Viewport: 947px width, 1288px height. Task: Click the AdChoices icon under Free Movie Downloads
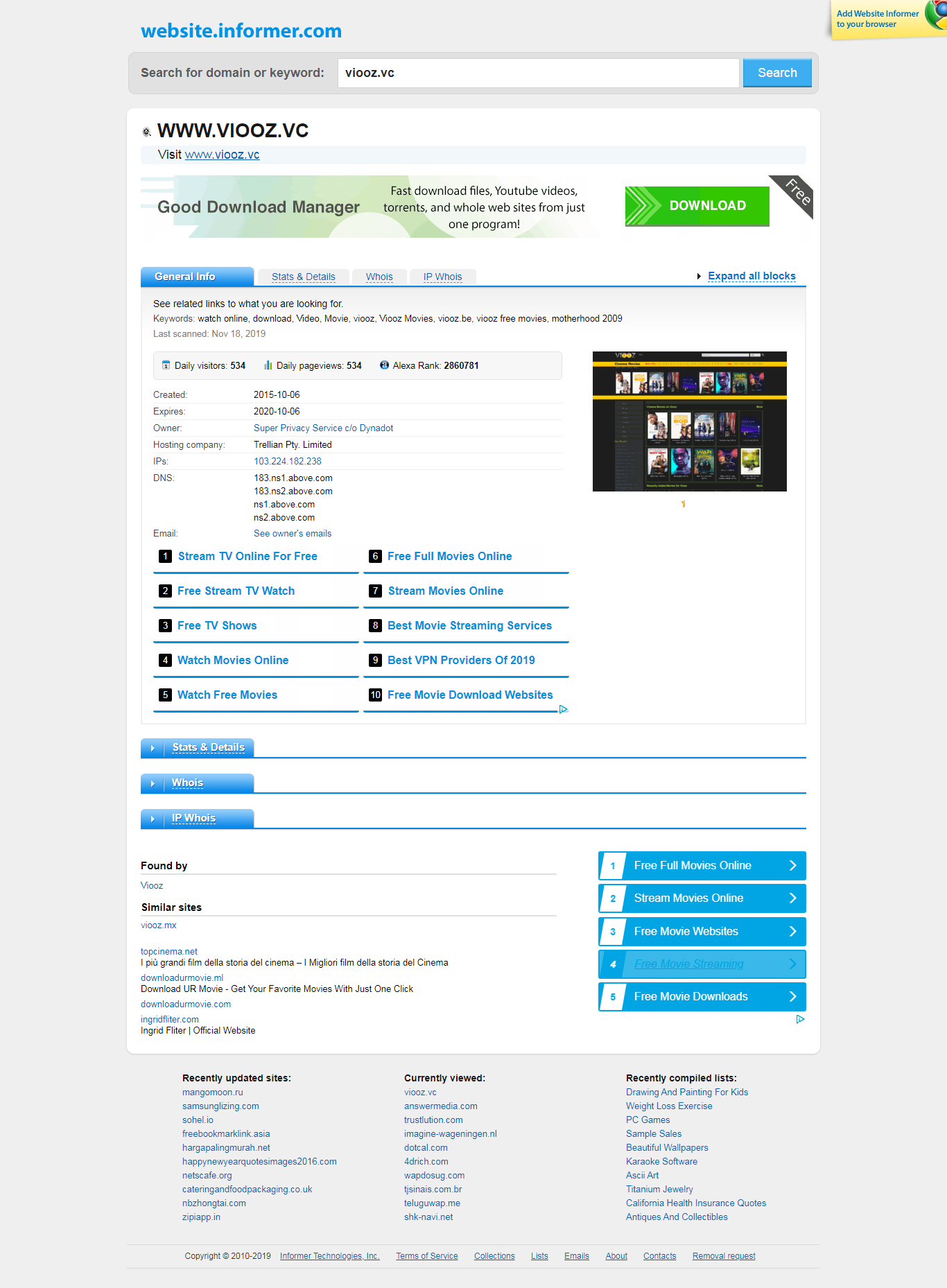[x=800, y=1019]
